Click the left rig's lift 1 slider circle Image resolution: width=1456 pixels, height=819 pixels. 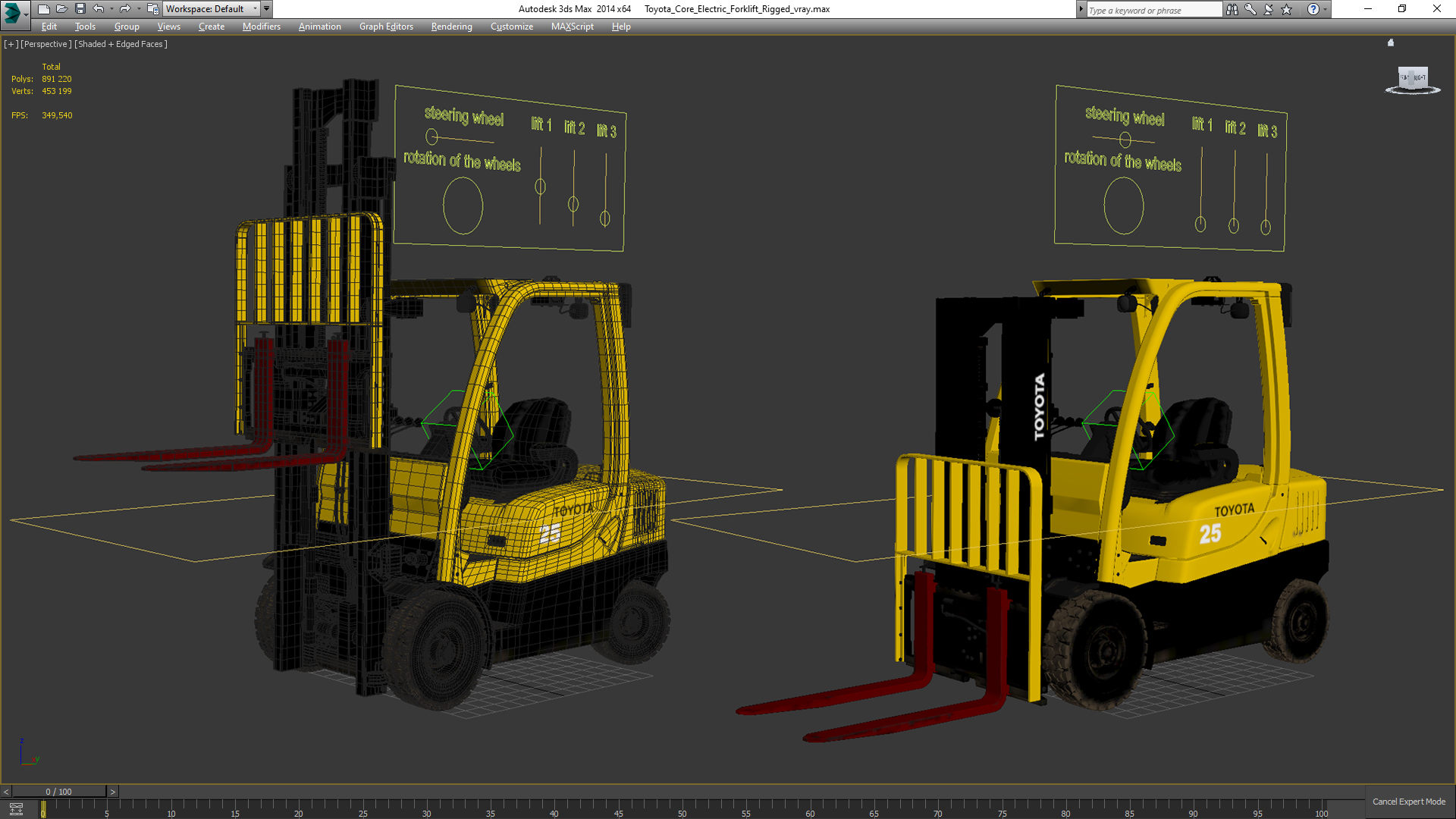coord(540,186)
